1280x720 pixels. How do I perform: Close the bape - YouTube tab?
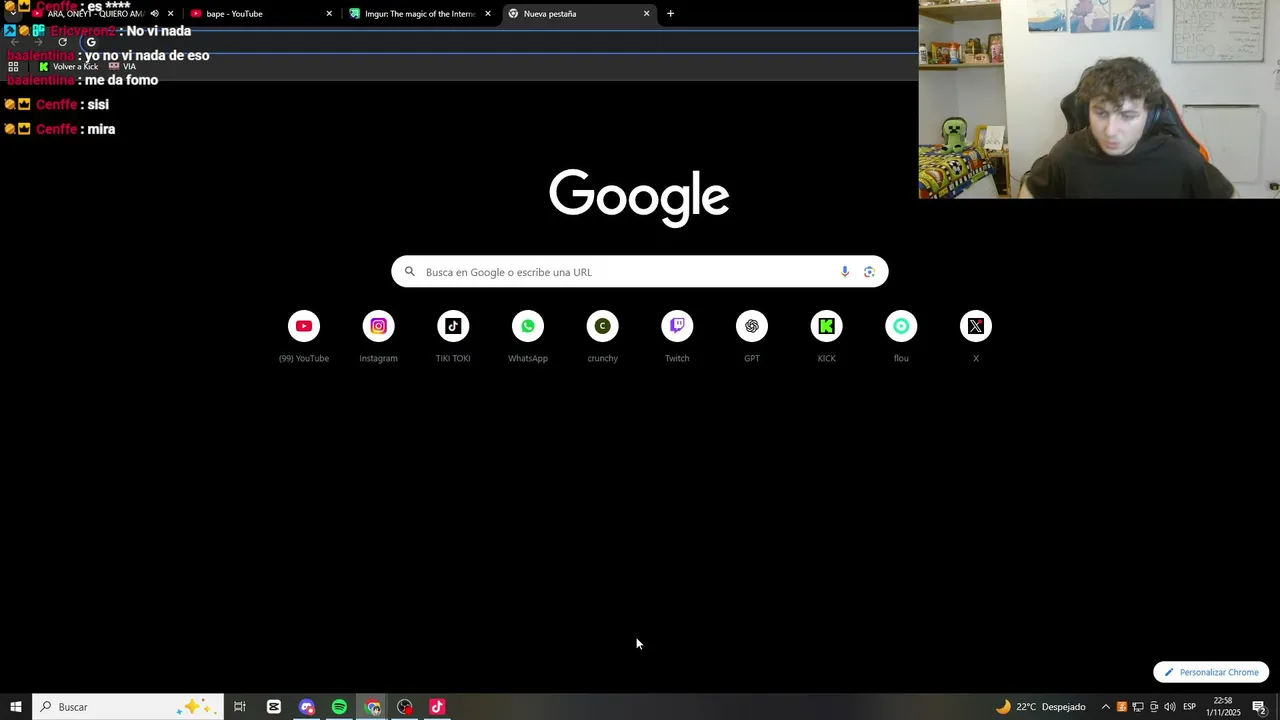329,14
